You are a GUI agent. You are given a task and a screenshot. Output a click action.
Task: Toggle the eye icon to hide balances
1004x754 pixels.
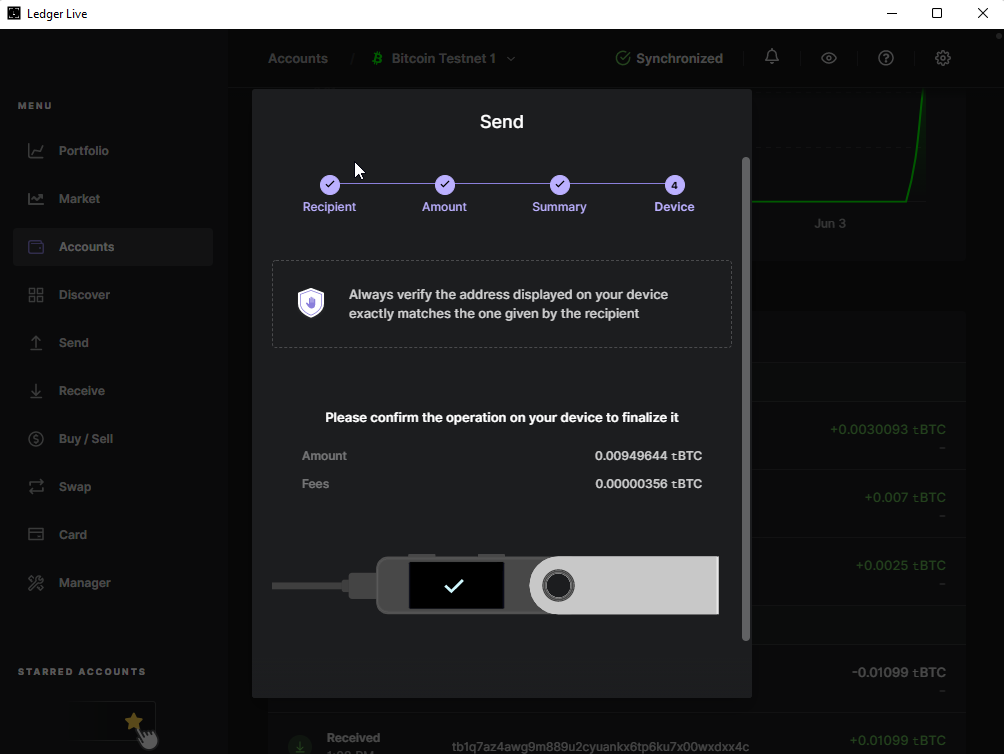point(829,58)
